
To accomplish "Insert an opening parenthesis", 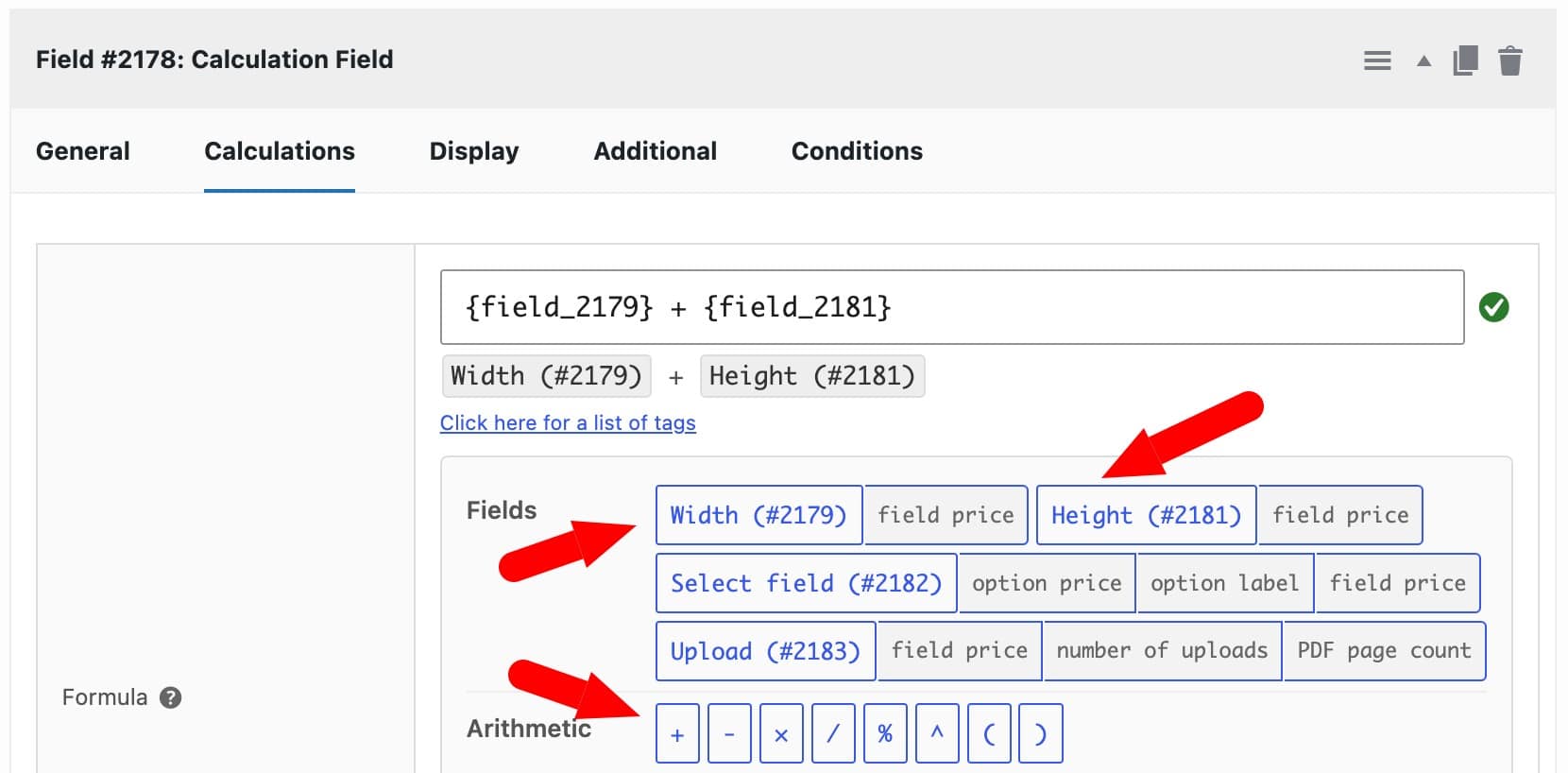I will click(x=989, y=733).
